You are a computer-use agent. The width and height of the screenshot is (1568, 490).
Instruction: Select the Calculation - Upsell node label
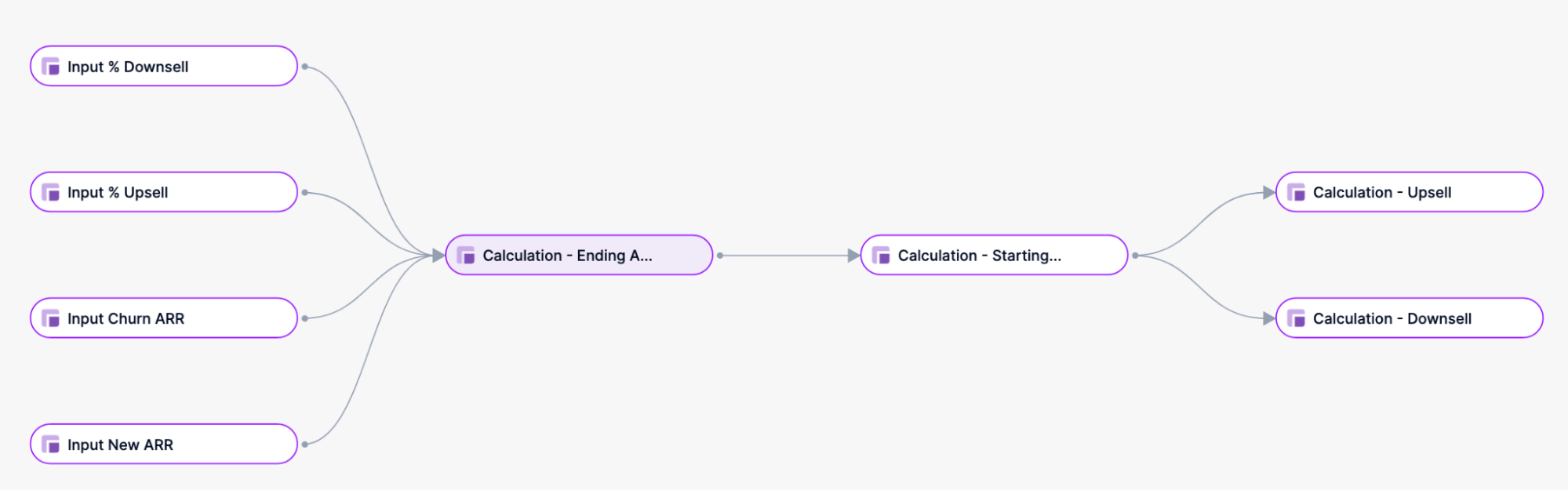click(x=1382, y=192)
